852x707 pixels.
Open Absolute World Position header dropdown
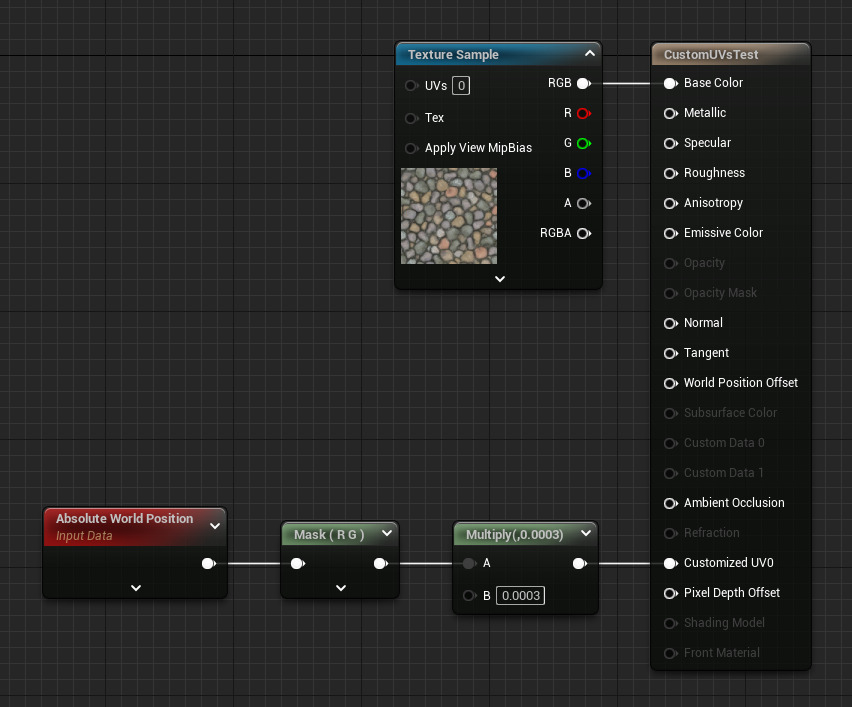point(214,526)
